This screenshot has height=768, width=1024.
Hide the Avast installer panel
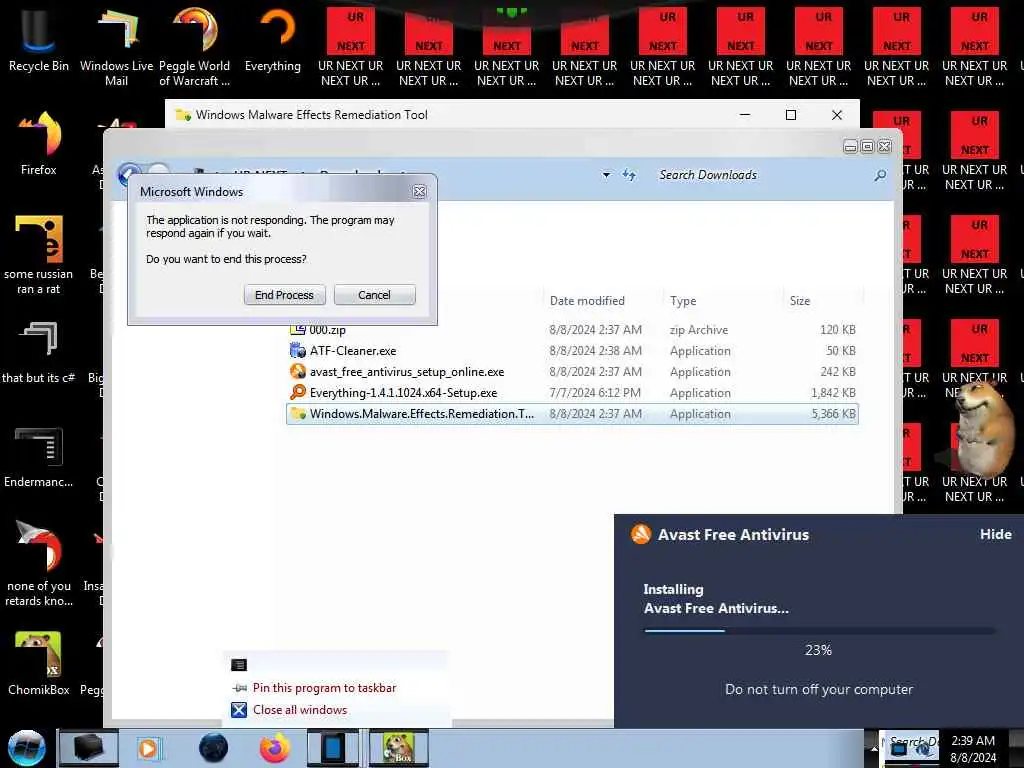coord(995,534)
